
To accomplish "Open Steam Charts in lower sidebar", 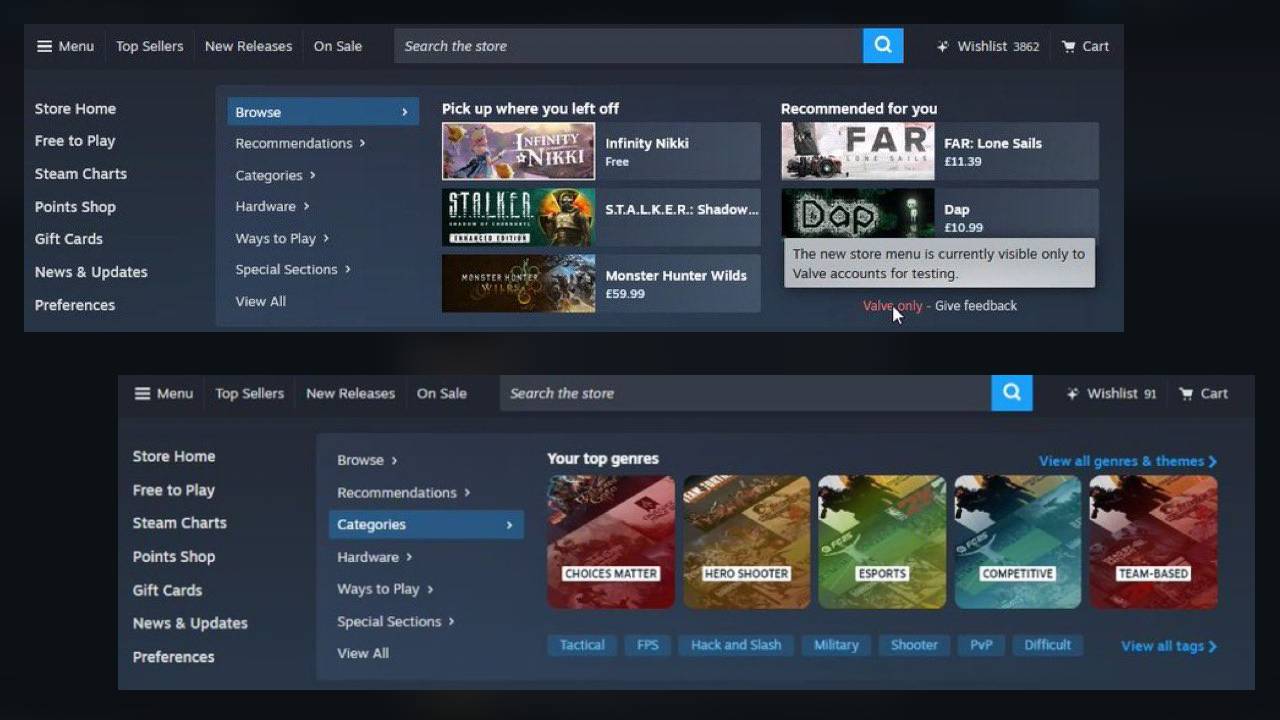I will pyautogui.click(x=180, y=522).
